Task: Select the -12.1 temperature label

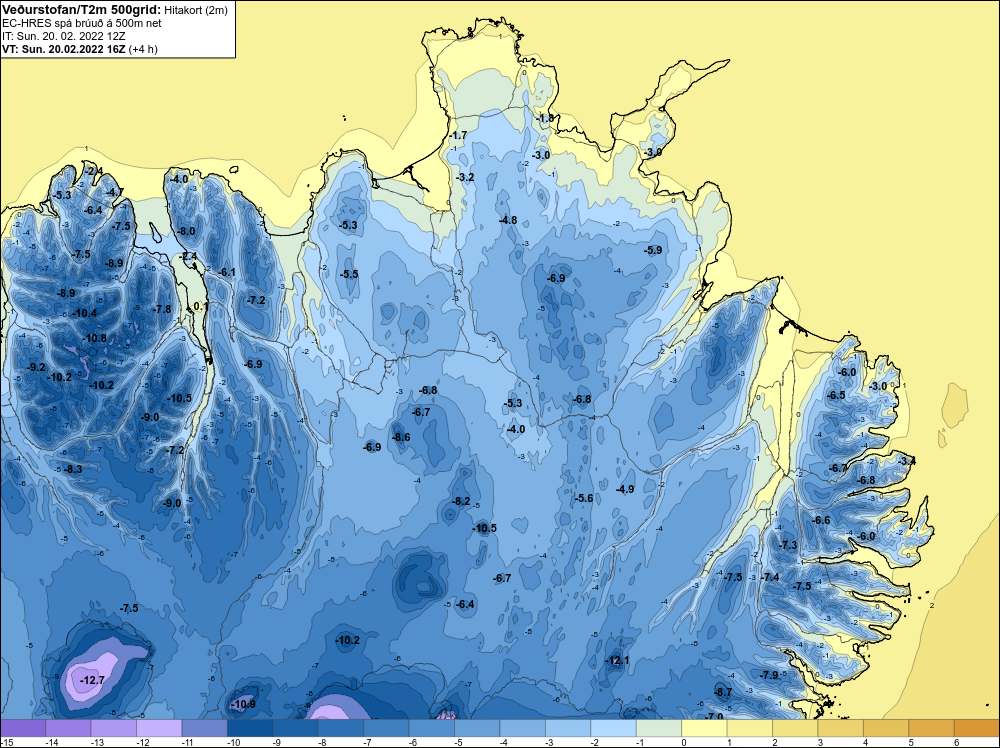Action: [617, 660]
